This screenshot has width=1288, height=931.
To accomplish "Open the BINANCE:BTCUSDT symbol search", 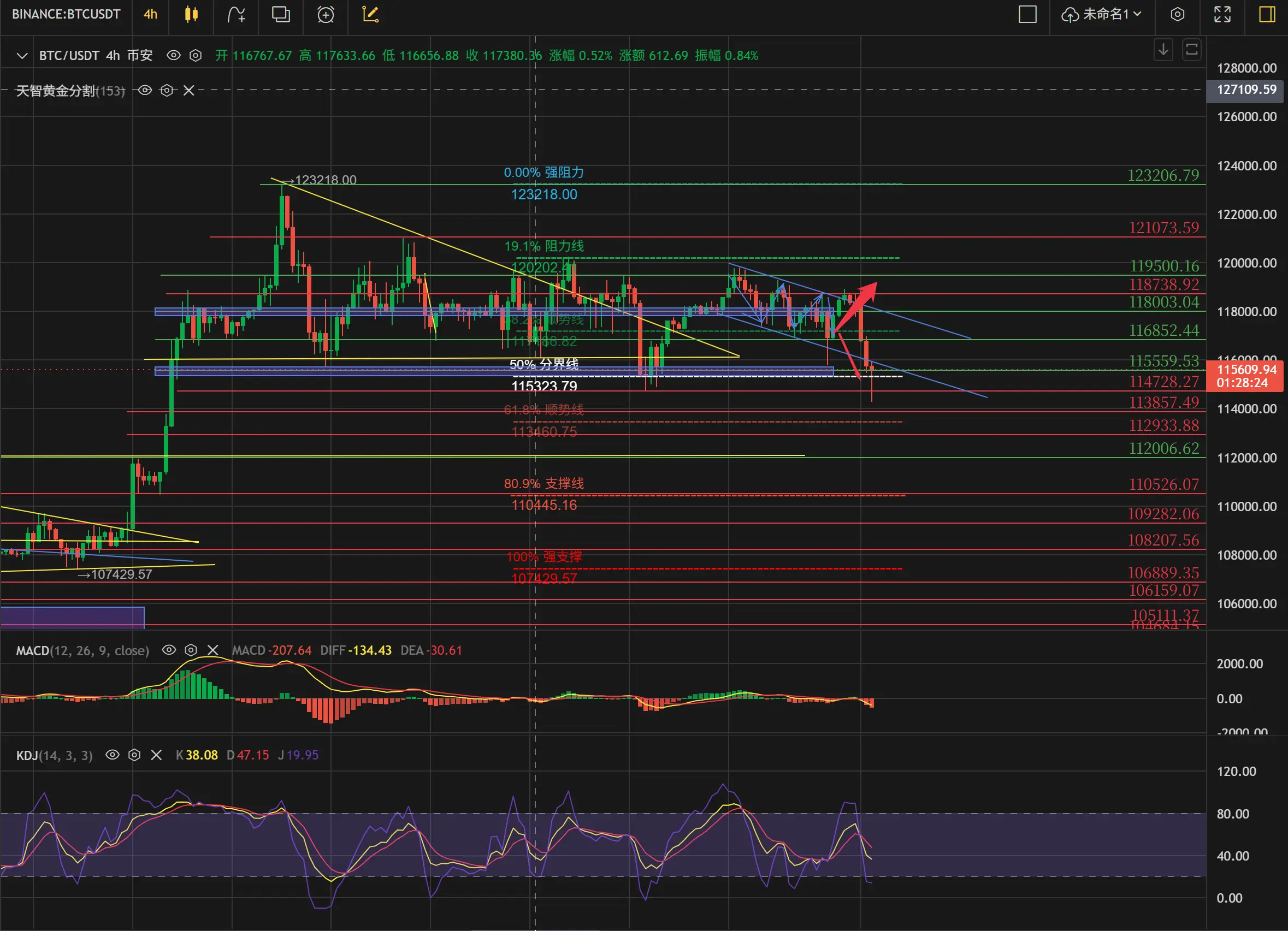I will coord(66,14).
